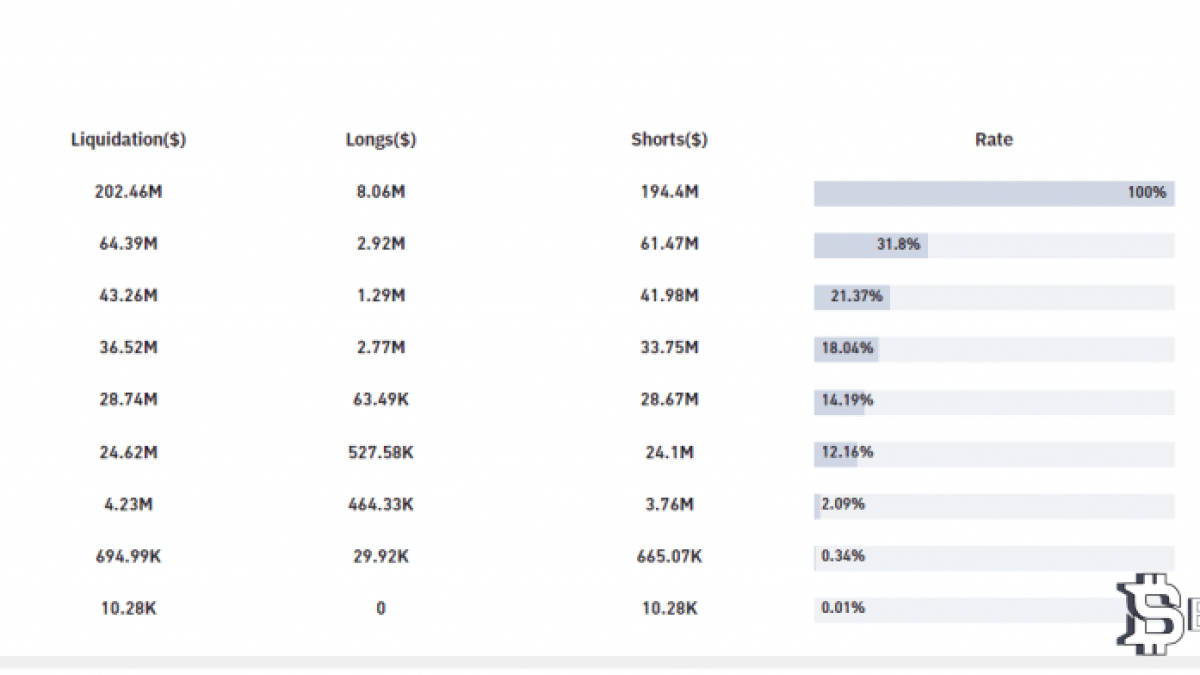Click the 0.01% rate bar

[994, 609]
